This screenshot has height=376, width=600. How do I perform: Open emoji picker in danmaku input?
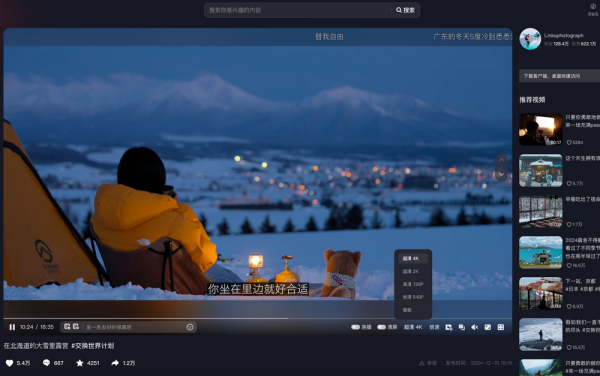[190, 327]
